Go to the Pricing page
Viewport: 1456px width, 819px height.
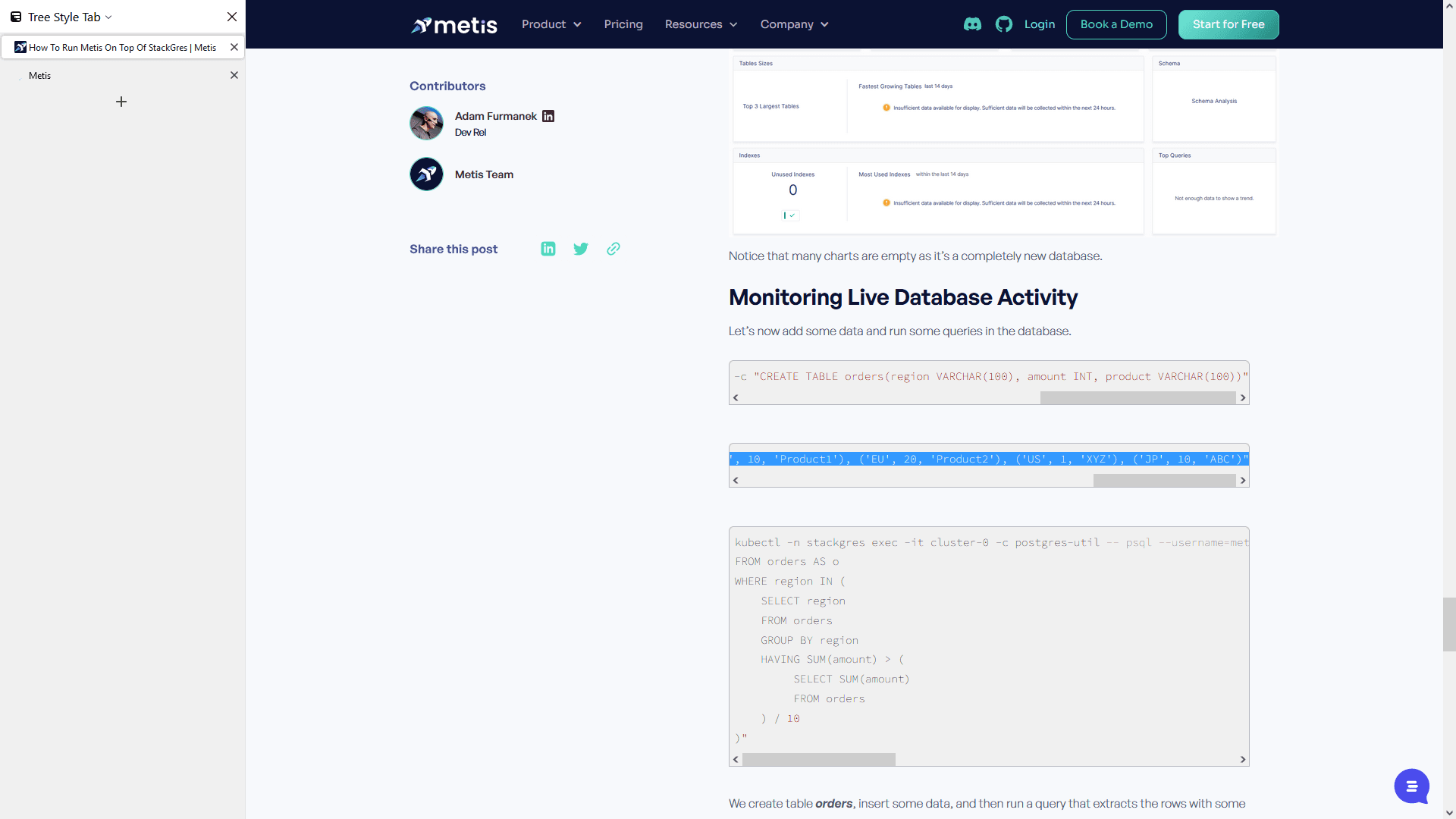coord(623,24)
